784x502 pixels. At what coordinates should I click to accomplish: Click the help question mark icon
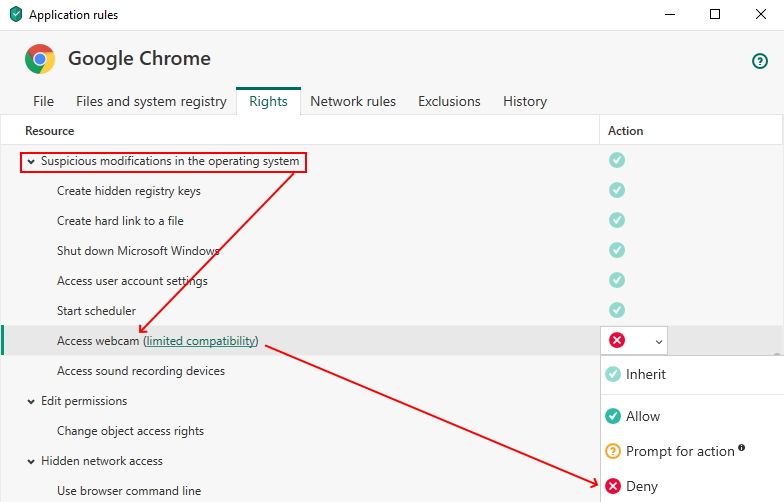[760, 61]
